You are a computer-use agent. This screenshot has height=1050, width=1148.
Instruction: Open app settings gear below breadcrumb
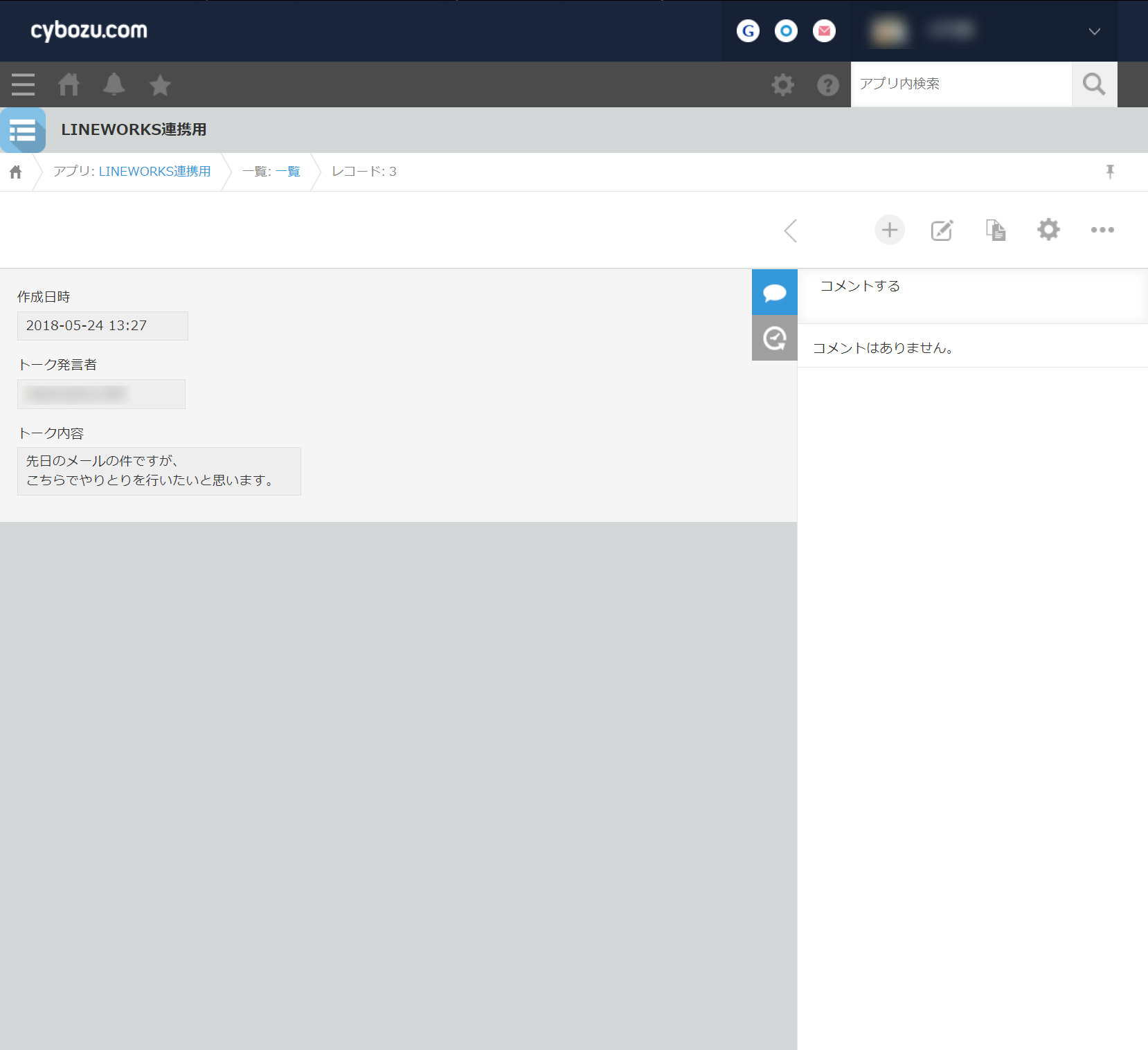point(1048,230)
